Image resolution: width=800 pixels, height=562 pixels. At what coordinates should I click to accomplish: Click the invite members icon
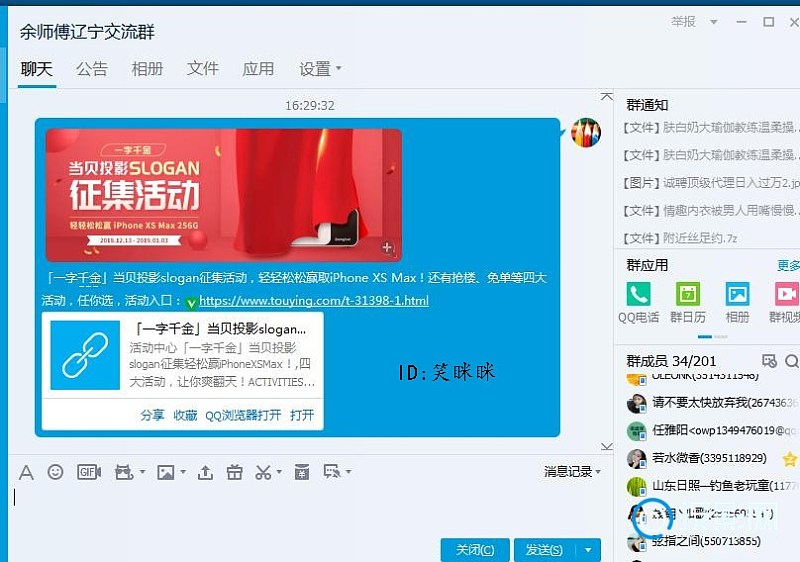[769, 361]
